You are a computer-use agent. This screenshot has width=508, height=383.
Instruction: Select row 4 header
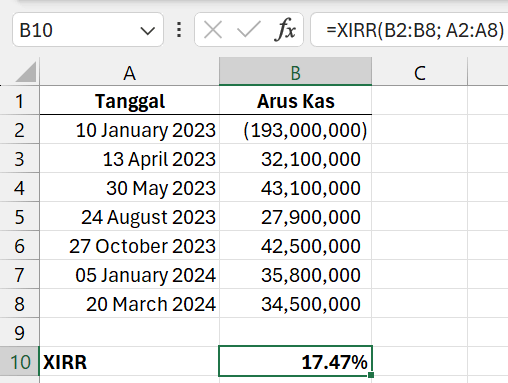pos(20,187)
